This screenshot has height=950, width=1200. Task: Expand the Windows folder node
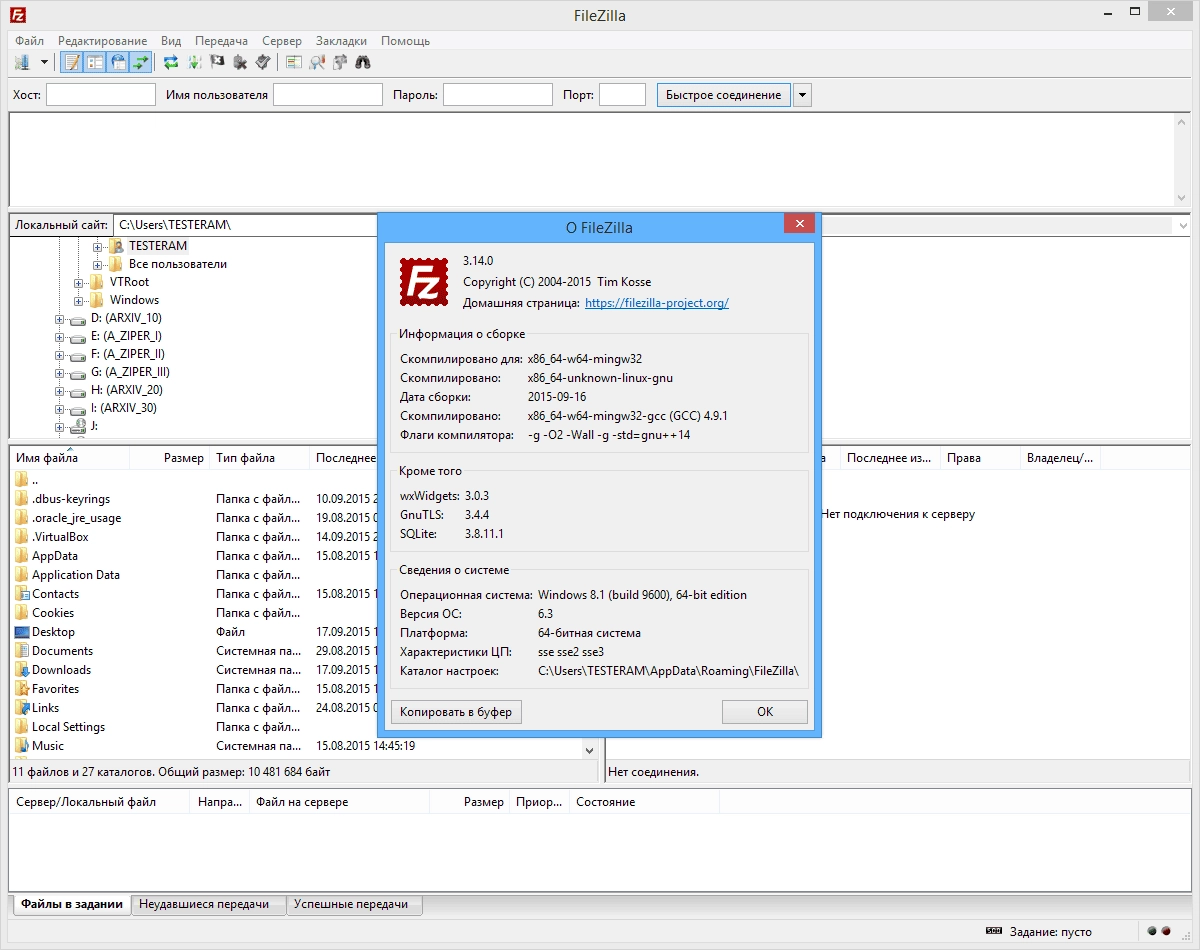pyautogui.click(x=79, y=300)
